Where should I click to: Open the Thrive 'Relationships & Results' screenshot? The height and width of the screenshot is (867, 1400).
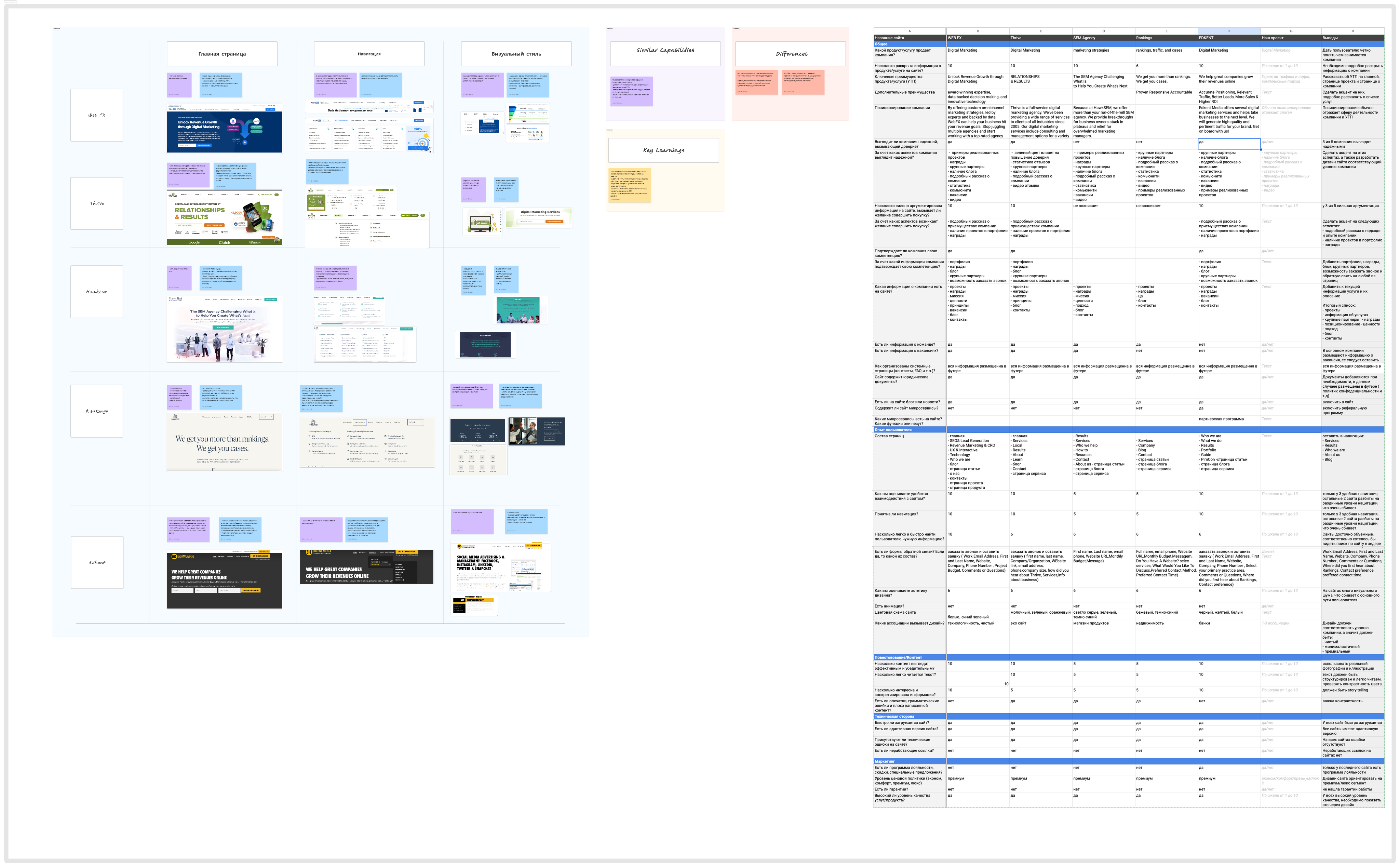(x=224, y=218)
